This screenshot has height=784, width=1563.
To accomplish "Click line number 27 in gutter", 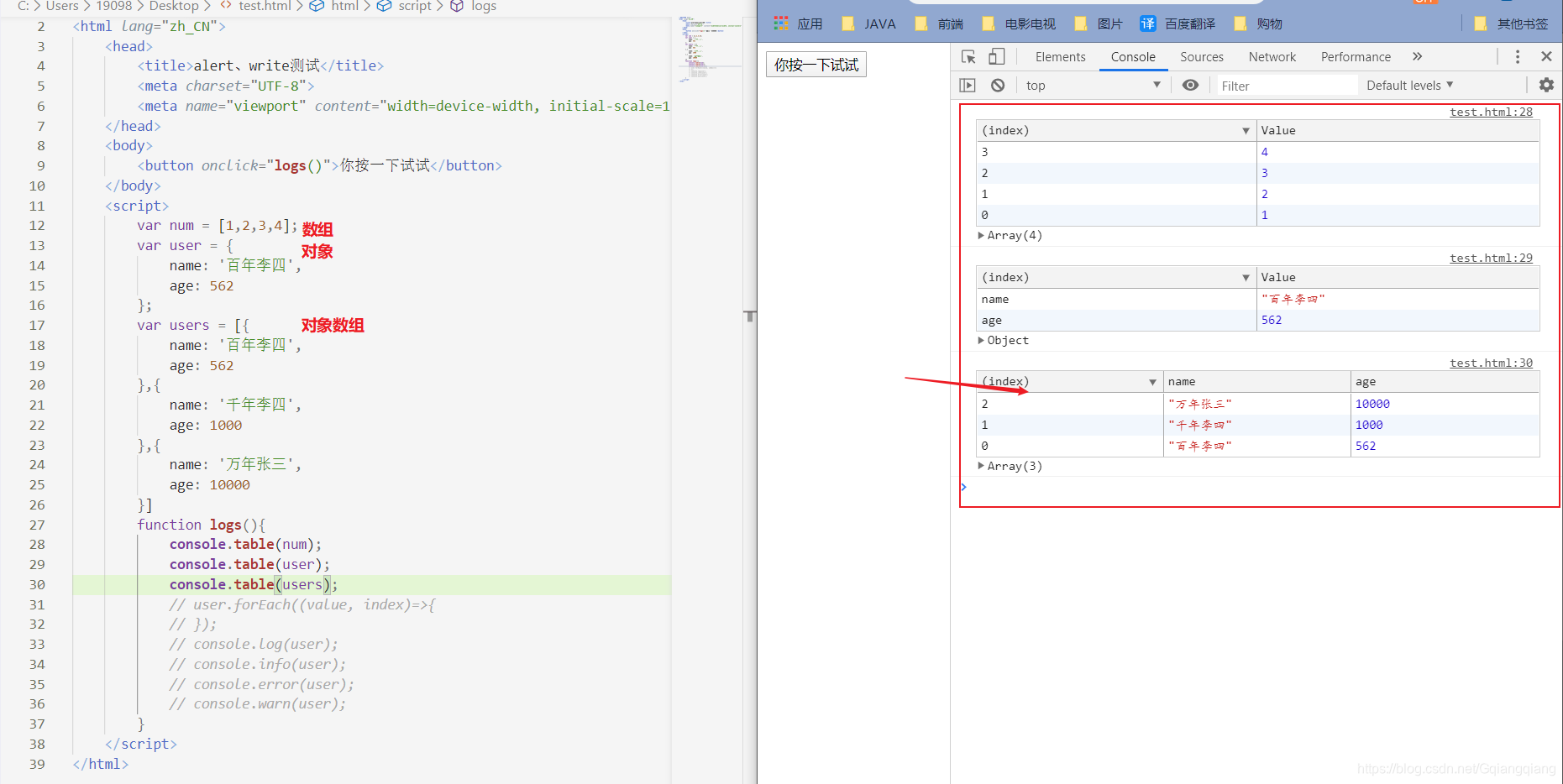I will 37,525.
